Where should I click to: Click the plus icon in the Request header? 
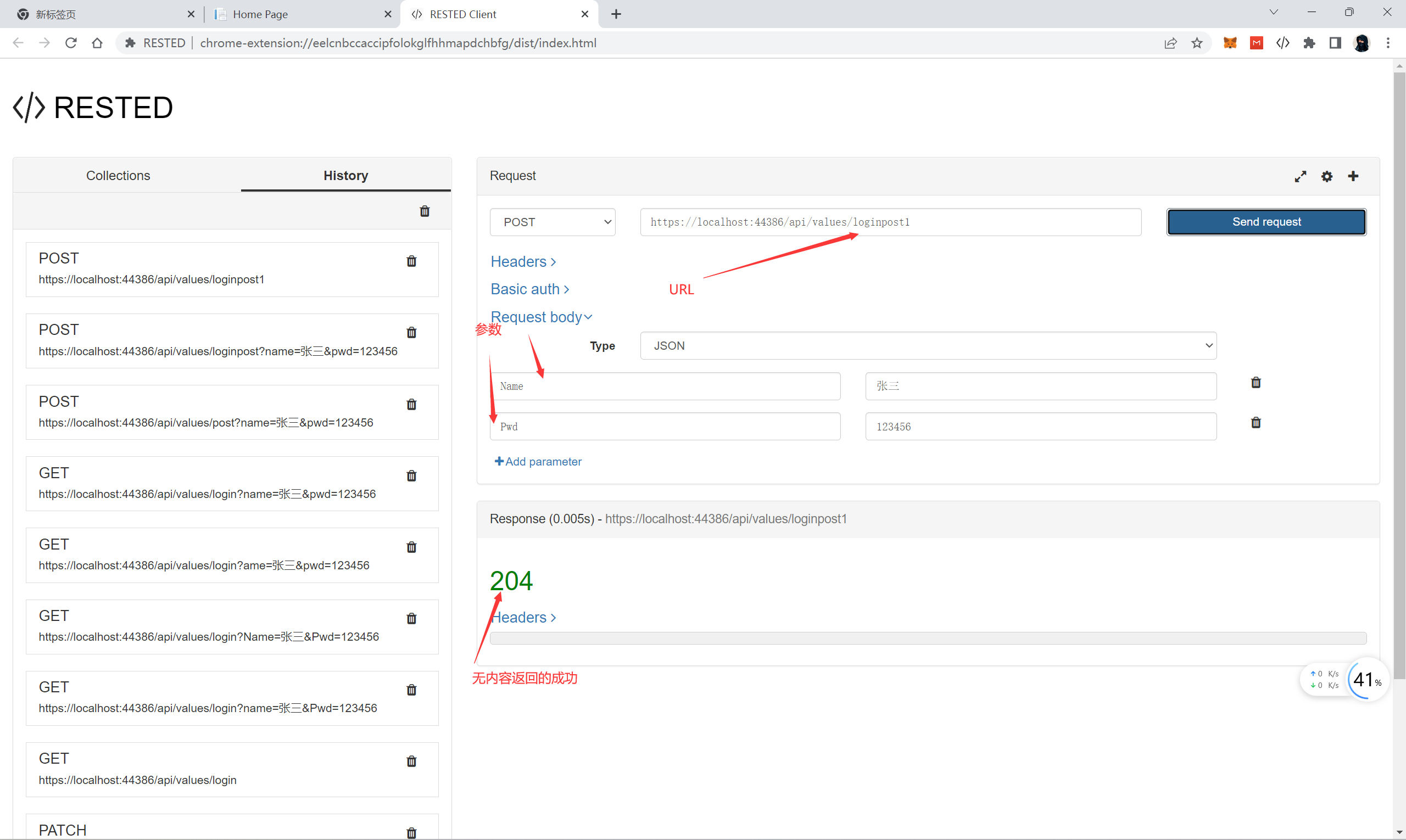pos(1353,176)
